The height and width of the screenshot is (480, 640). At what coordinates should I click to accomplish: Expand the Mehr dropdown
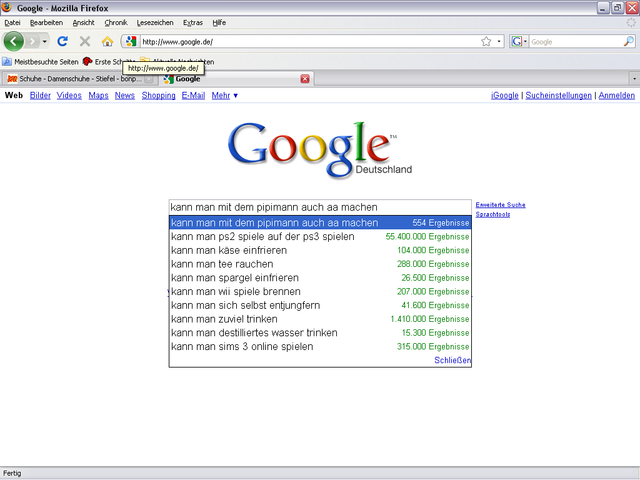click(224, 96)
